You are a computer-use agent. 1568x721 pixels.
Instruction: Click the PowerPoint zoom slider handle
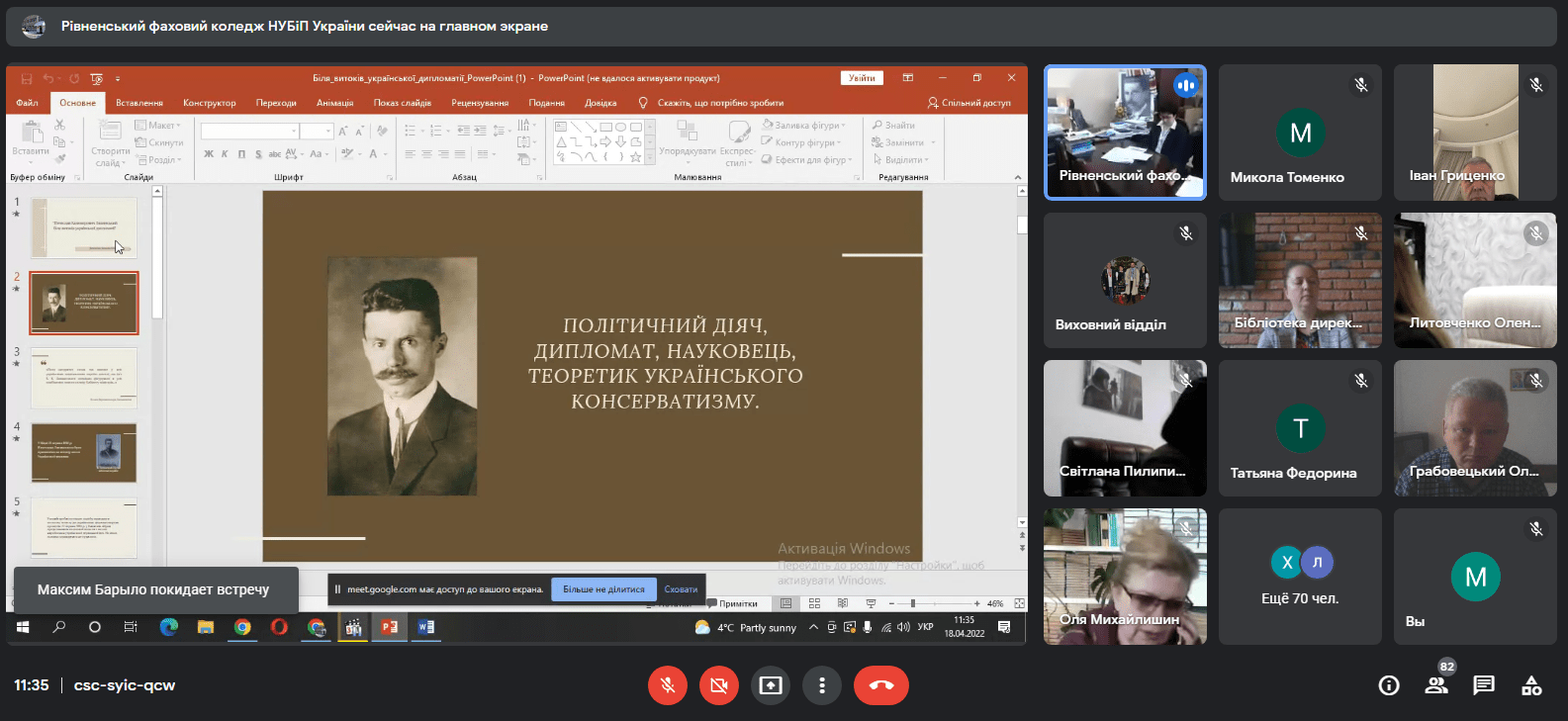tap(912, 603)
